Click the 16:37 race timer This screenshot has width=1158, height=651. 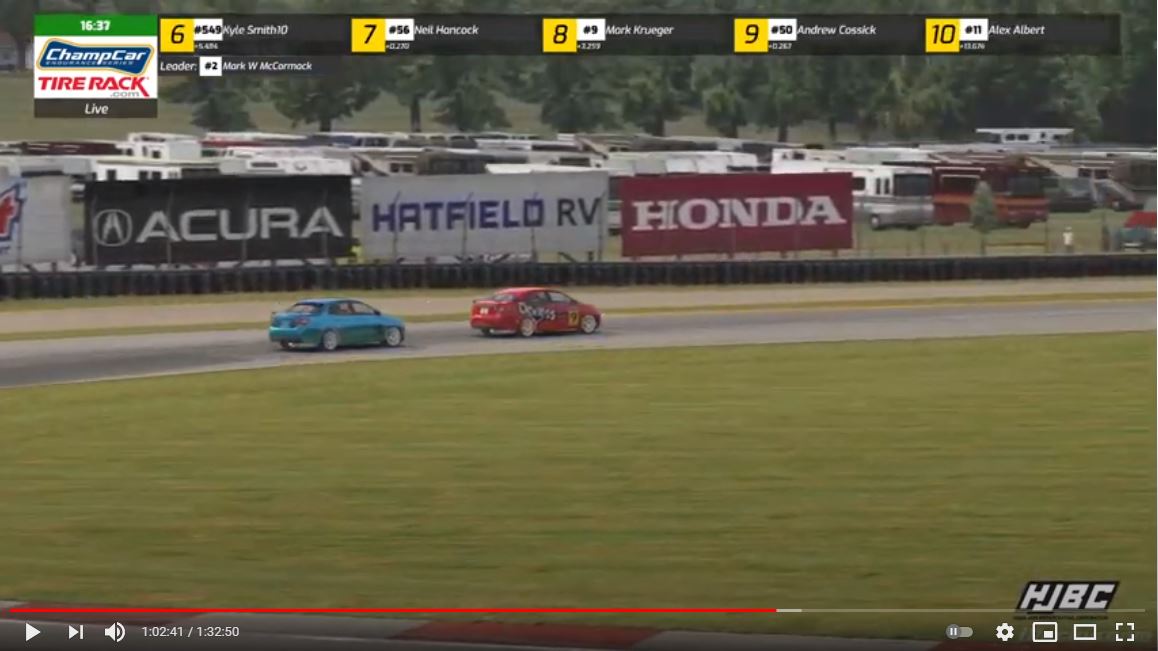[x=95, y=26]
